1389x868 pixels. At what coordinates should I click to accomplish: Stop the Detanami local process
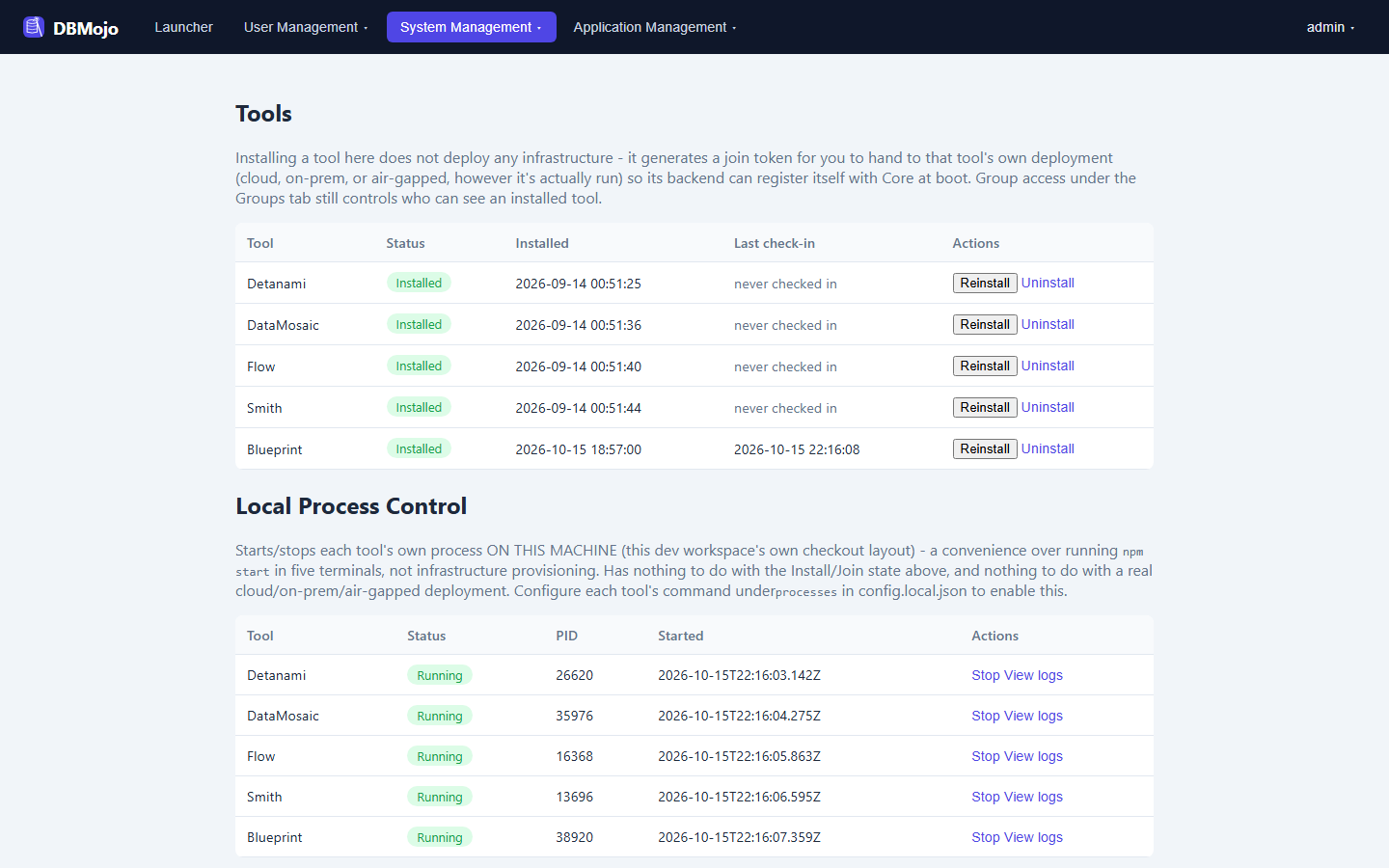click(x=985, y=675)
